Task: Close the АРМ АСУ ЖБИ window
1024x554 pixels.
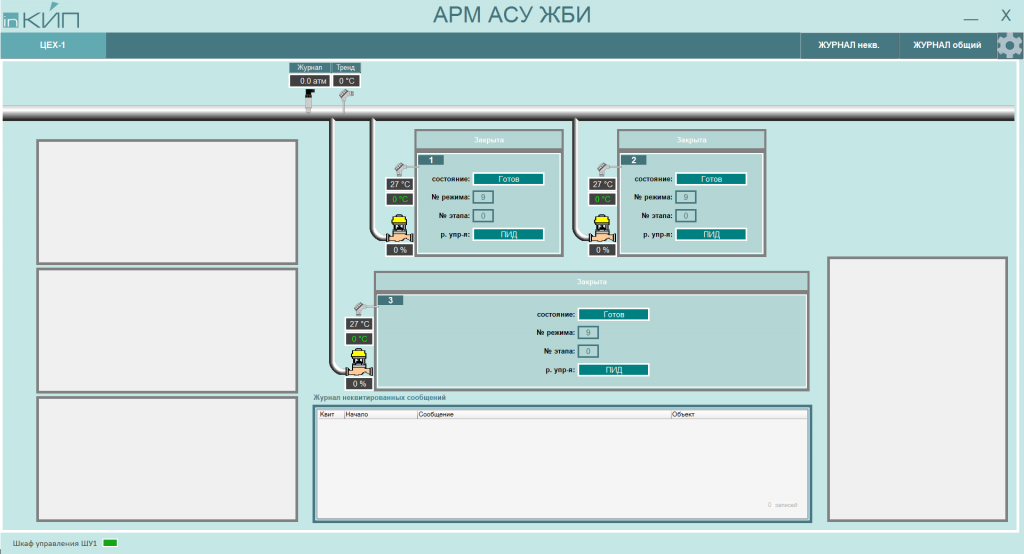Action: click(1006, 16)
